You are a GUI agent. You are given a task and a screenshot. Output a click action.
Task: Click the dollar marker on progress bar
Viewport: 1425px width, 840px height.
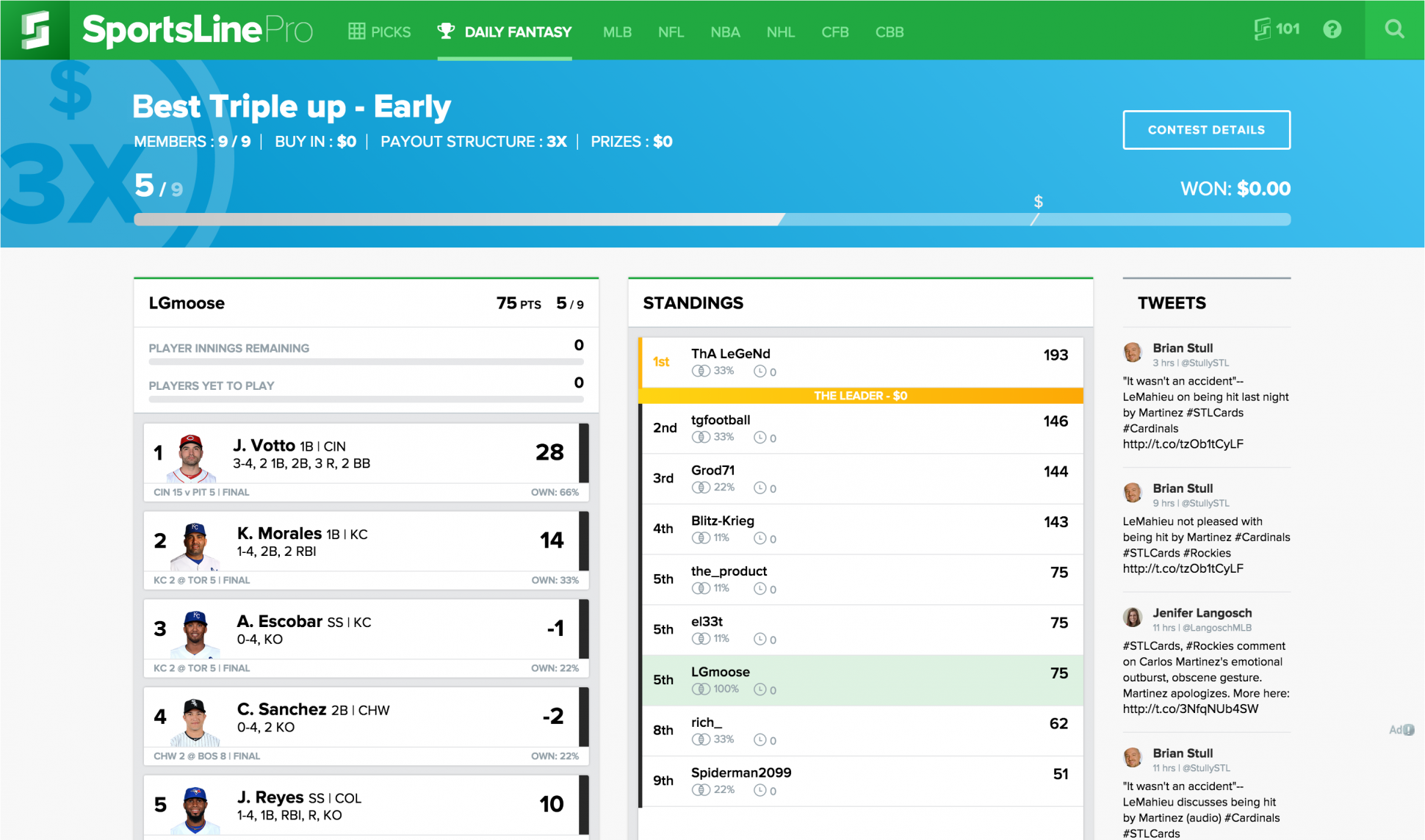[1038, 201]
